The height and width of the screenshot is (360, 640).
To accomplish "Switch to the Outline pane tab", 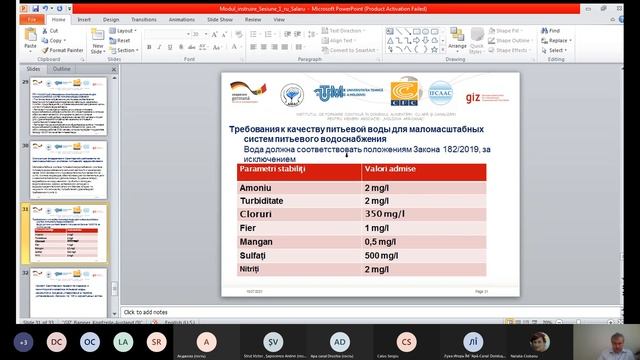I will 62,69.
